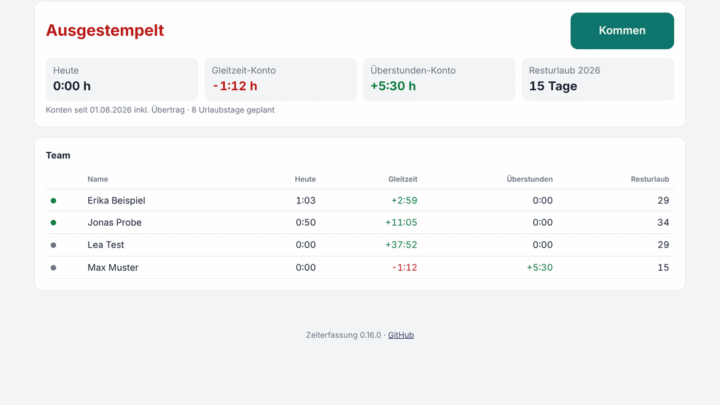Select the Erika Beispiel name row
The height and width of the screenshot is (405, 720).
360,201
